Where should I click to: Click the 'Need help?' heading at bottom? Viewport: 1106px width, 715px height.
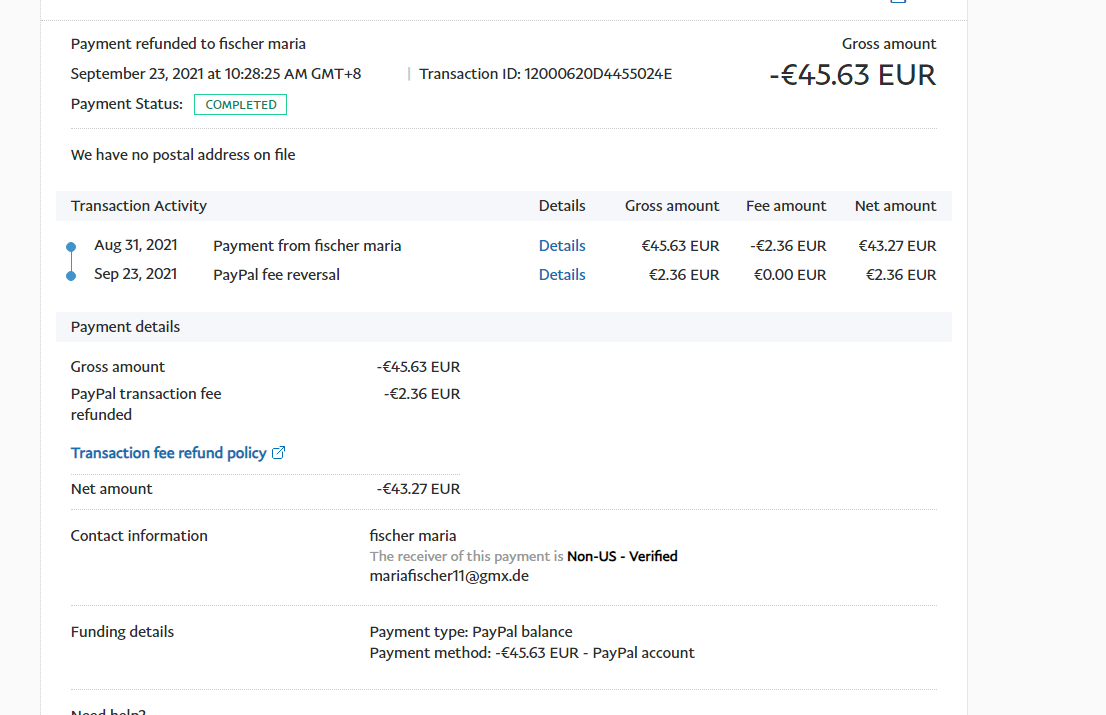[x=108, y=711]
